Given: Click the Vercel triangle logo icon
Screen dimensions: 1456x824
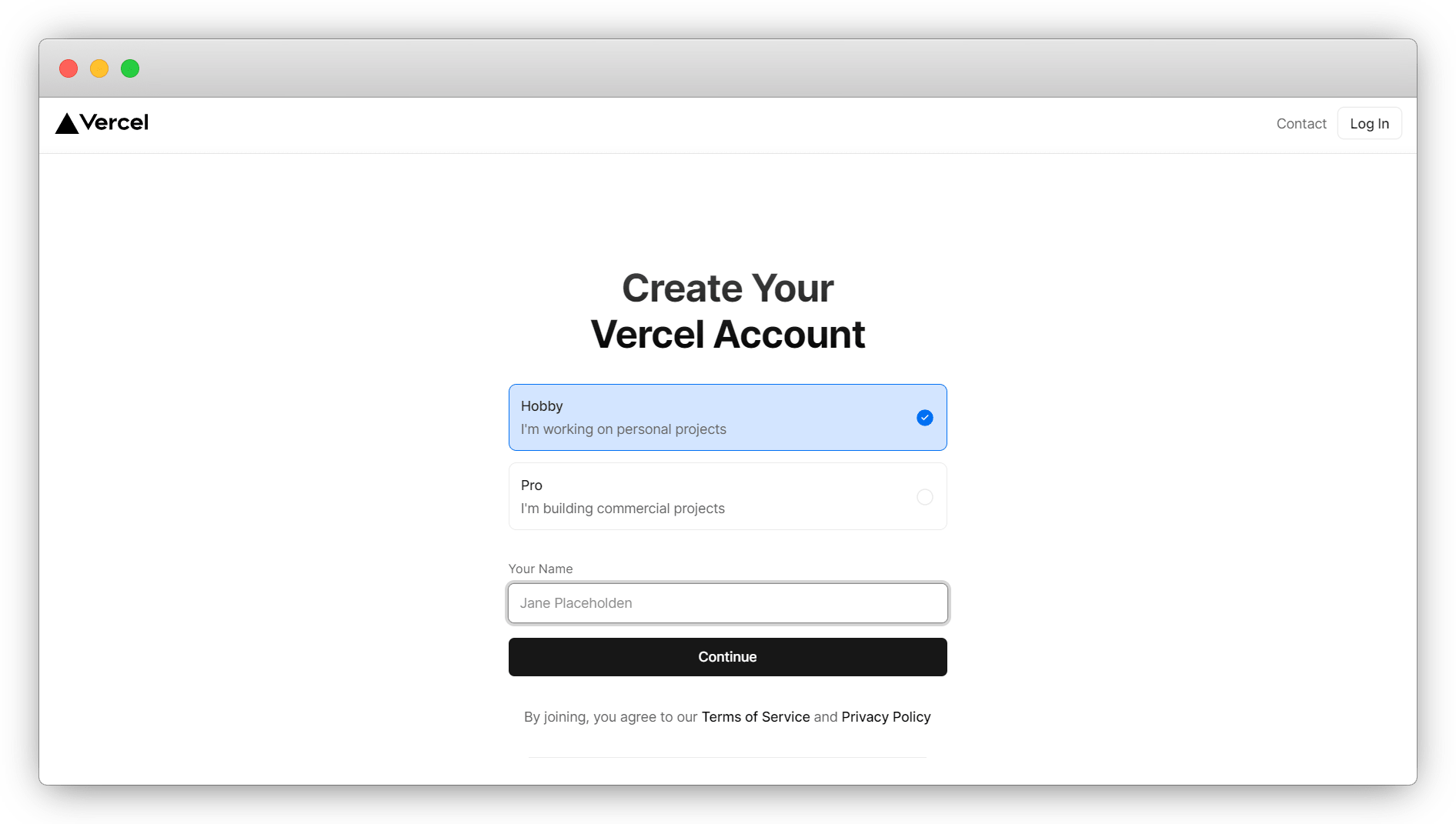Looking at the screenshot, I should [x=67, y=124].
